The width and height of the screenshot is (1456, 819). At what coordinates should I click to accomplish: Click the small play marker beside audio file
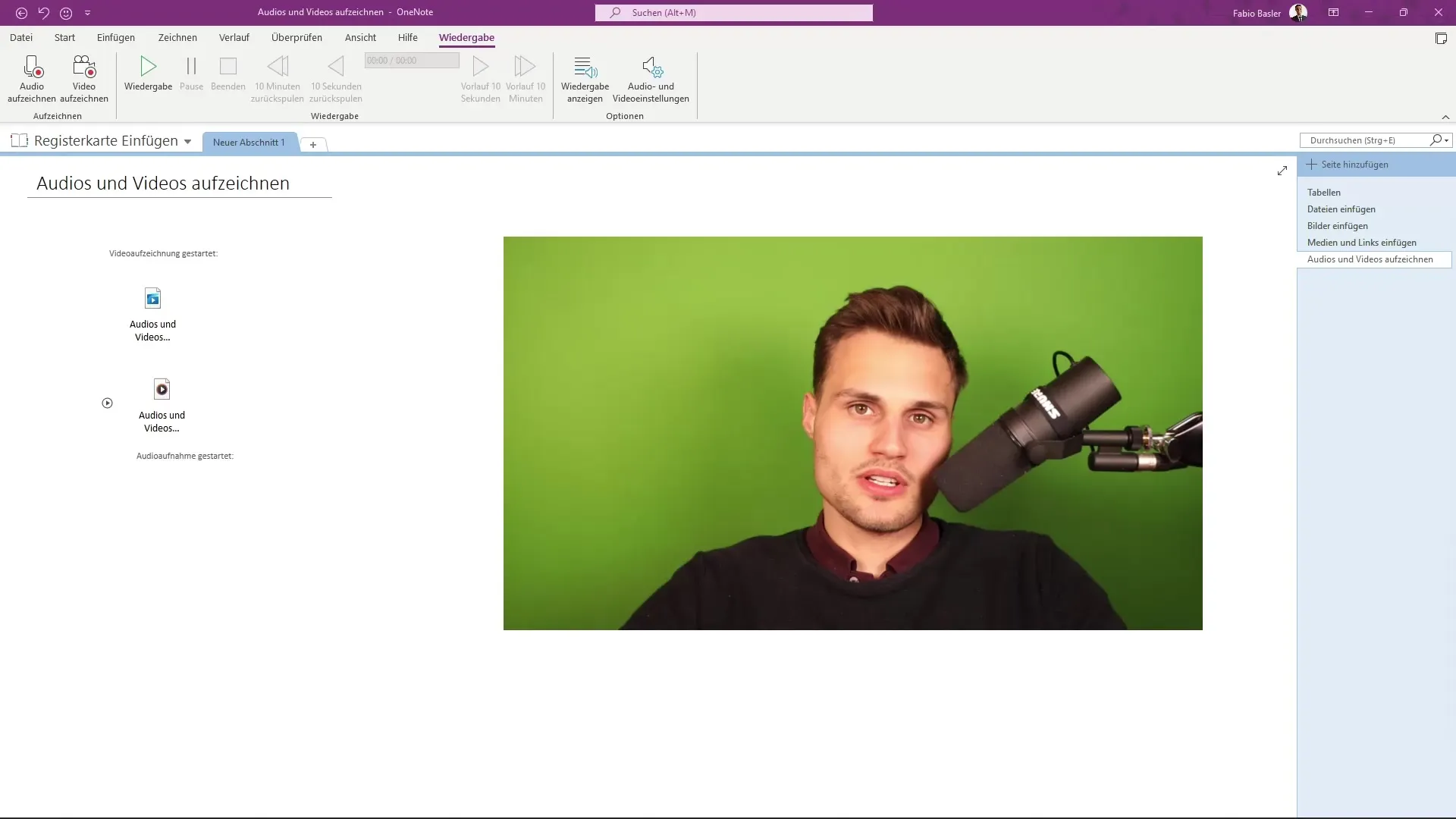(x=107, y=403)
